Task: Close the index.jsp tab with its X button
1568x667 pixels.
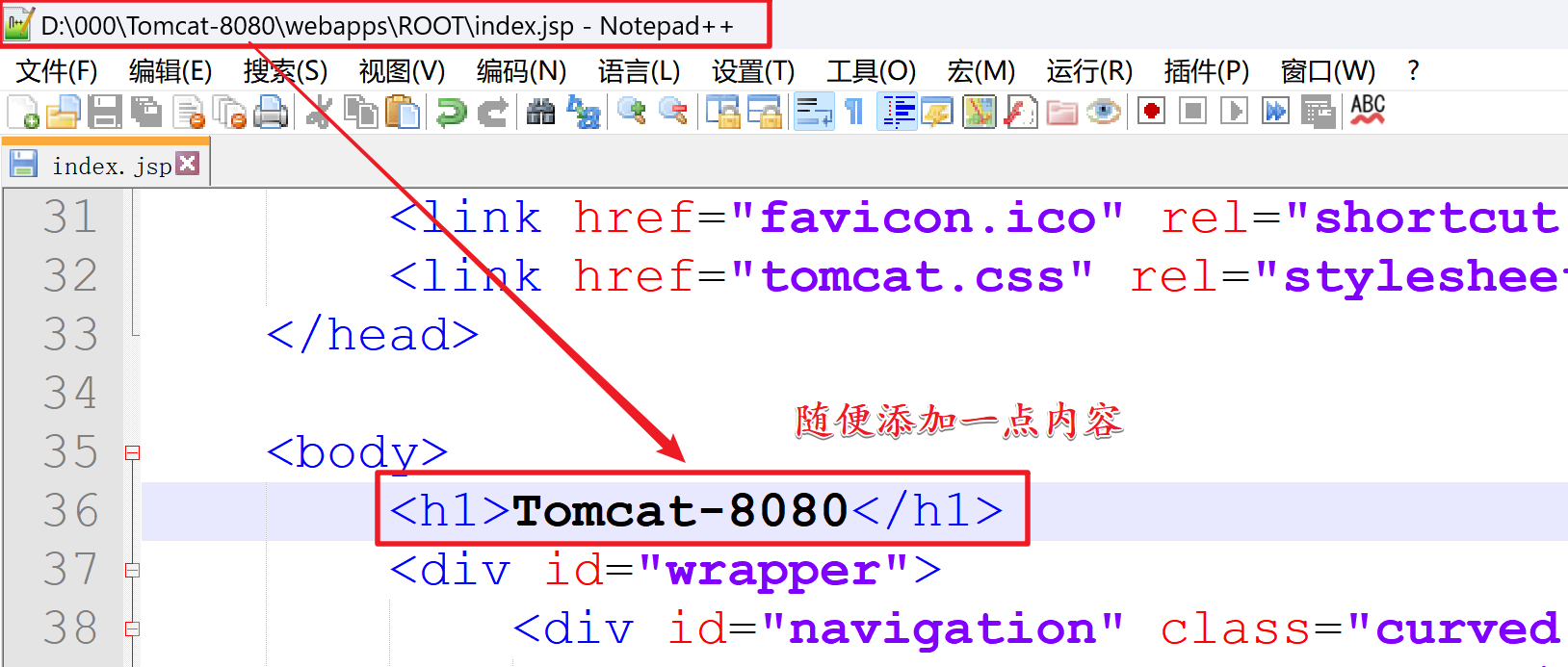Action: point(188,164)
